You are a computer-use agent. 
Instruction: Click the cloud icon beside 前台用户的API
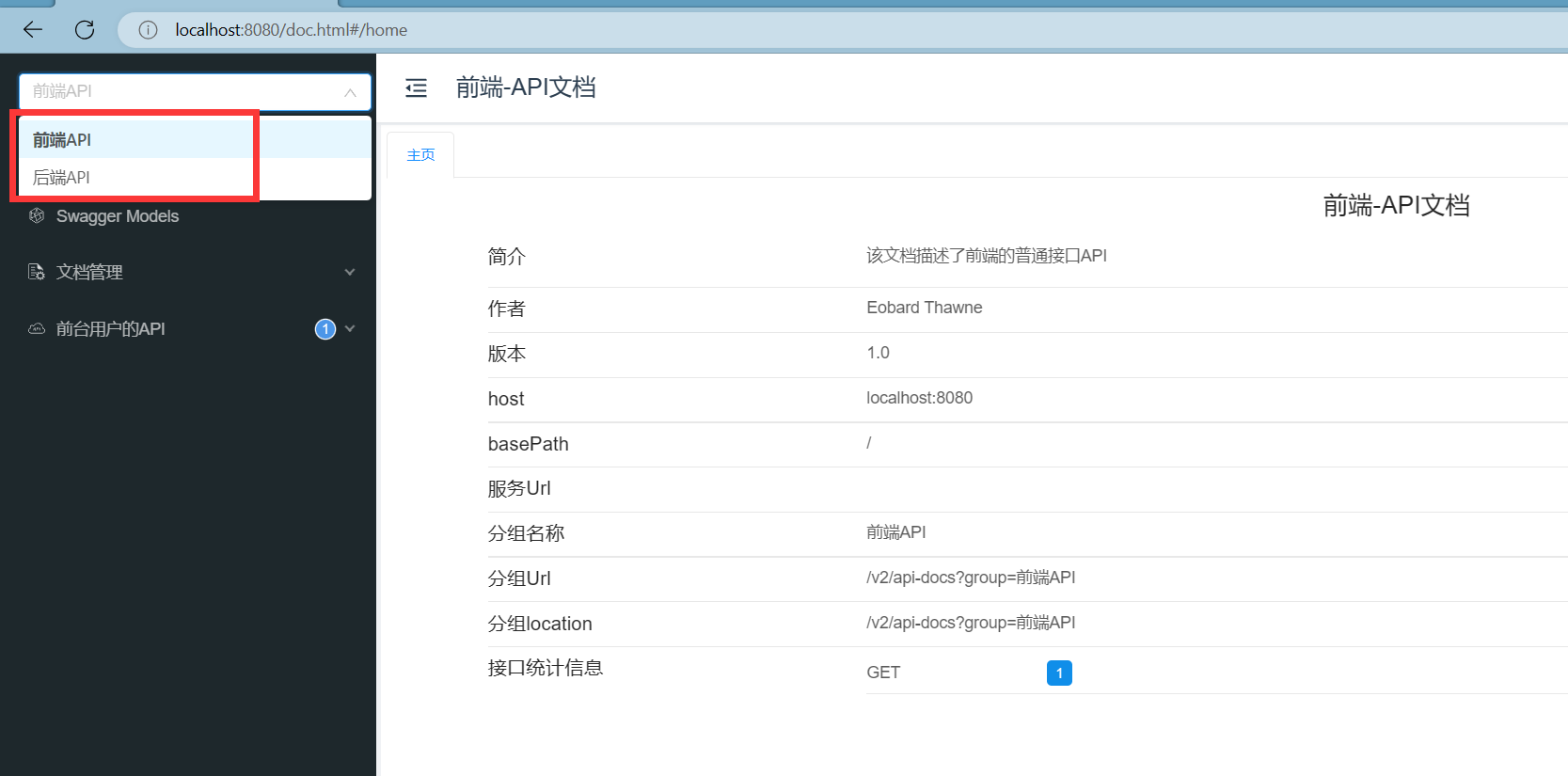[x=37, y=329]
